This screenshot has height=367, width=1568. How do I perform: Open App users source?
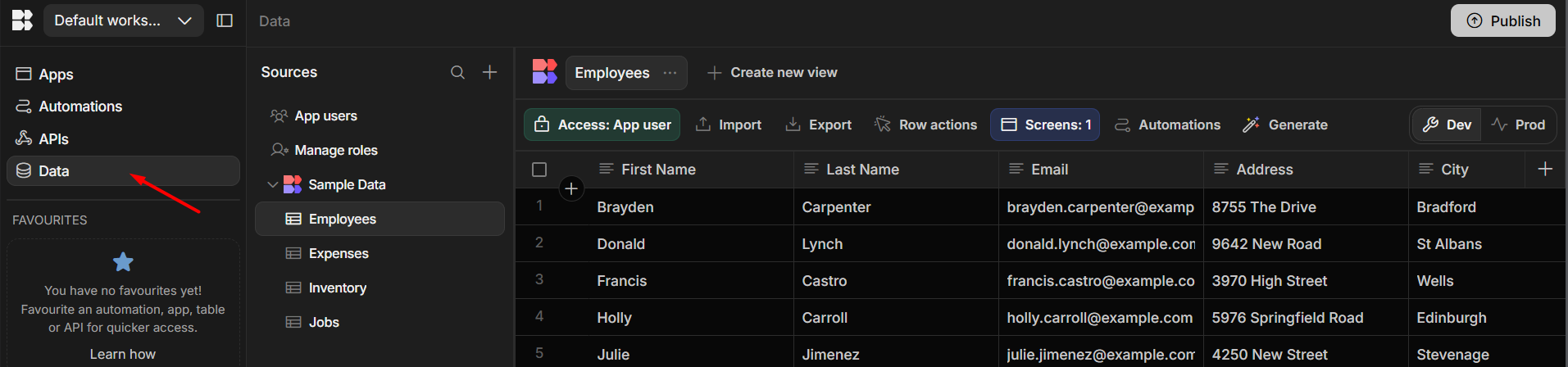pyautogui.click(x=380, y=116)
